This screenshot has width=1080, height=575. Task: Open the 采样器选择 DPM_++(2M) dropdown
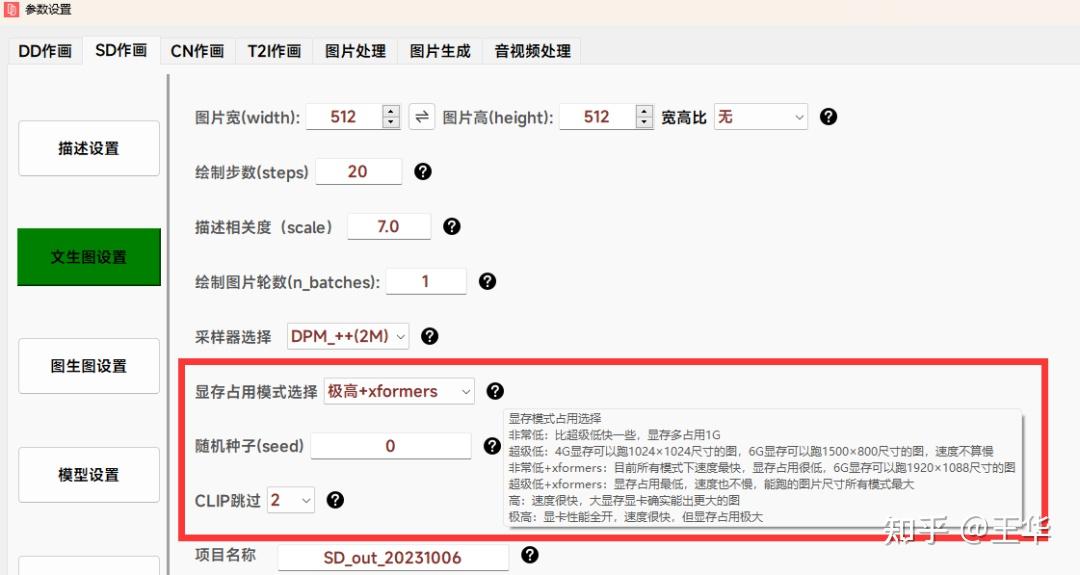coord(348,336)
